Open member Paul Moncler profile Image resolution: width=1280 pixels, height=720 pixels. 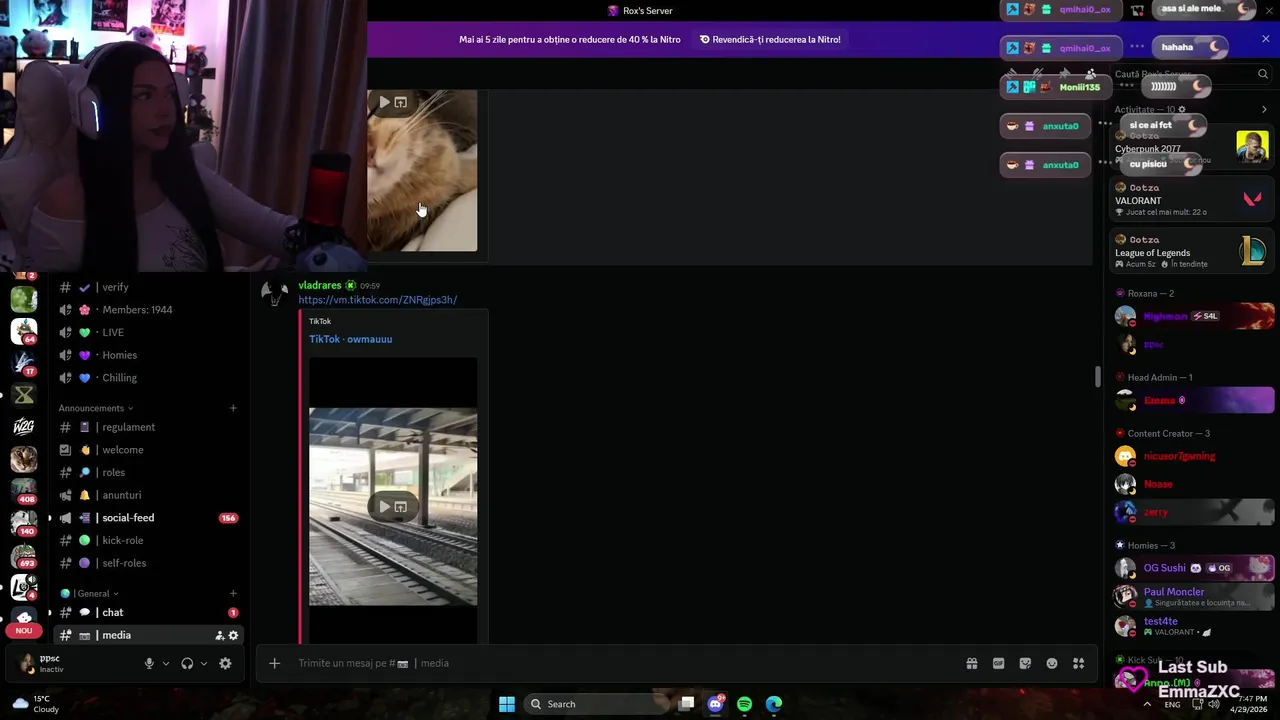click(x=1192, y=597)
